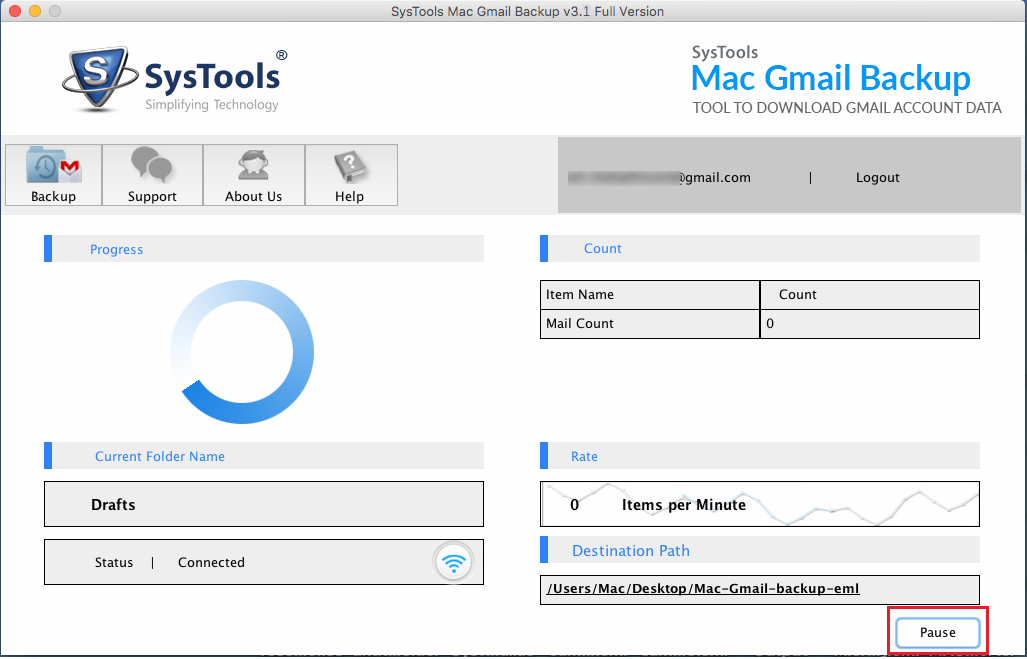Click the Connected status text
The width and height of the screenshot is (1027, 659).
pos(211,562)
